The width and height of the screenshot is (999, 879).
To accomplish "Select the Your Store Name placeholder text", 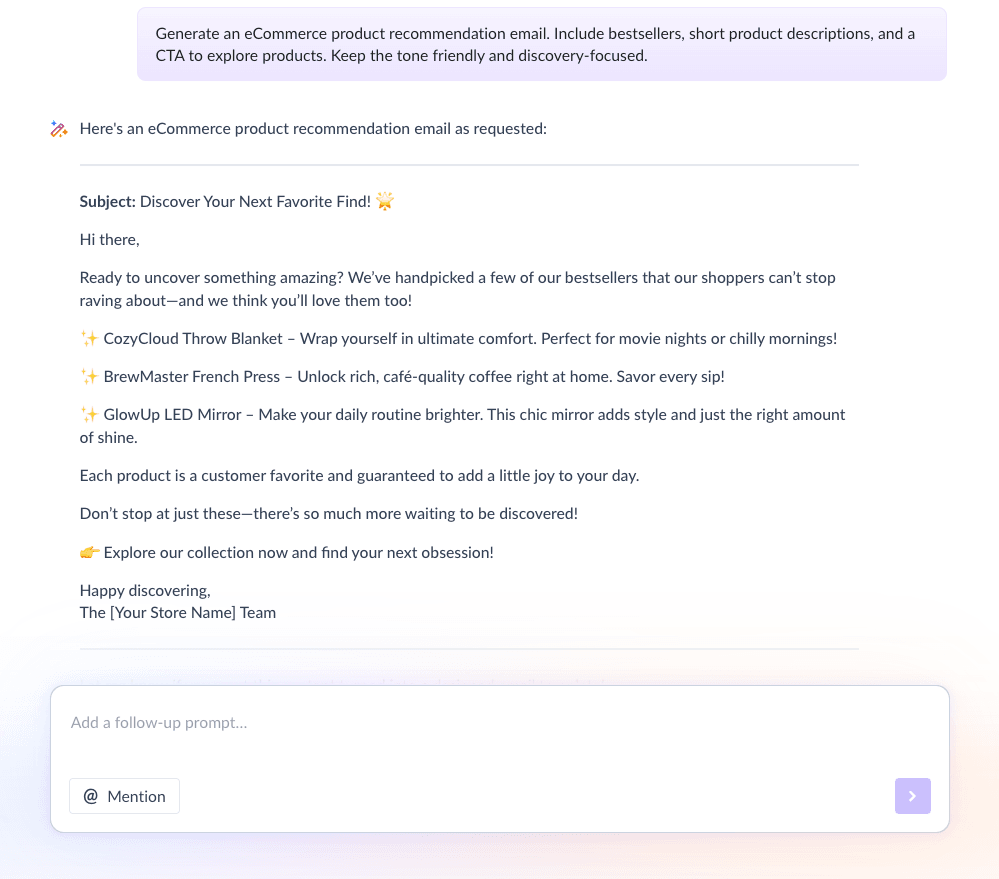I will [x=177, y=612].
